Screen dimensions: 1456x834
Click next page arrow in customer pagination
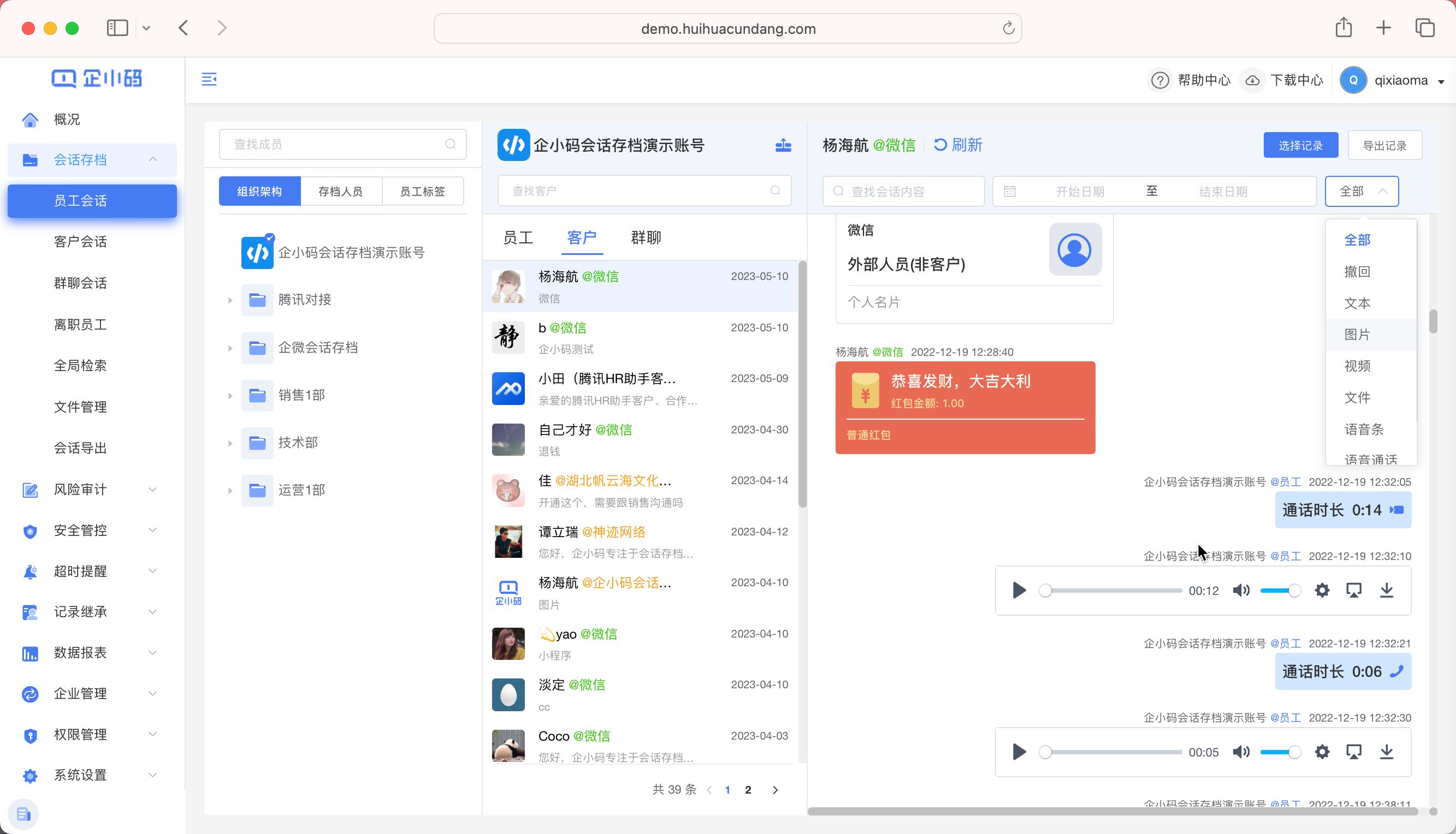pyautogui.click(x=776, y=790)
